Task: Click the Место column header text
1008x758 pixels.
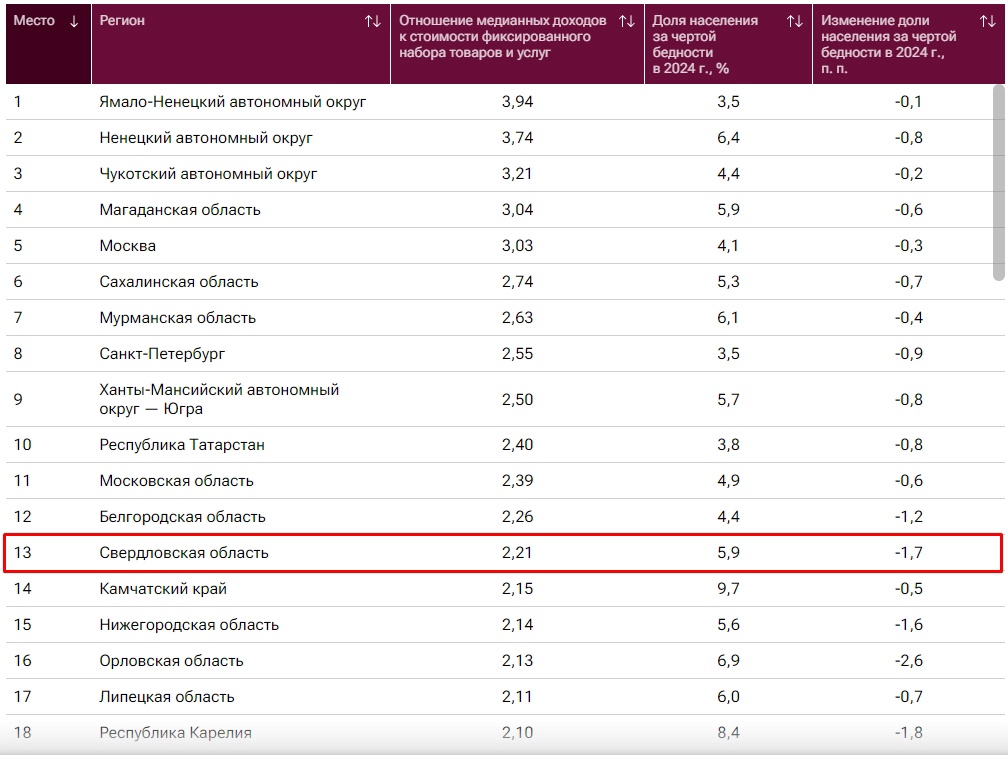Action: point(34,21)
